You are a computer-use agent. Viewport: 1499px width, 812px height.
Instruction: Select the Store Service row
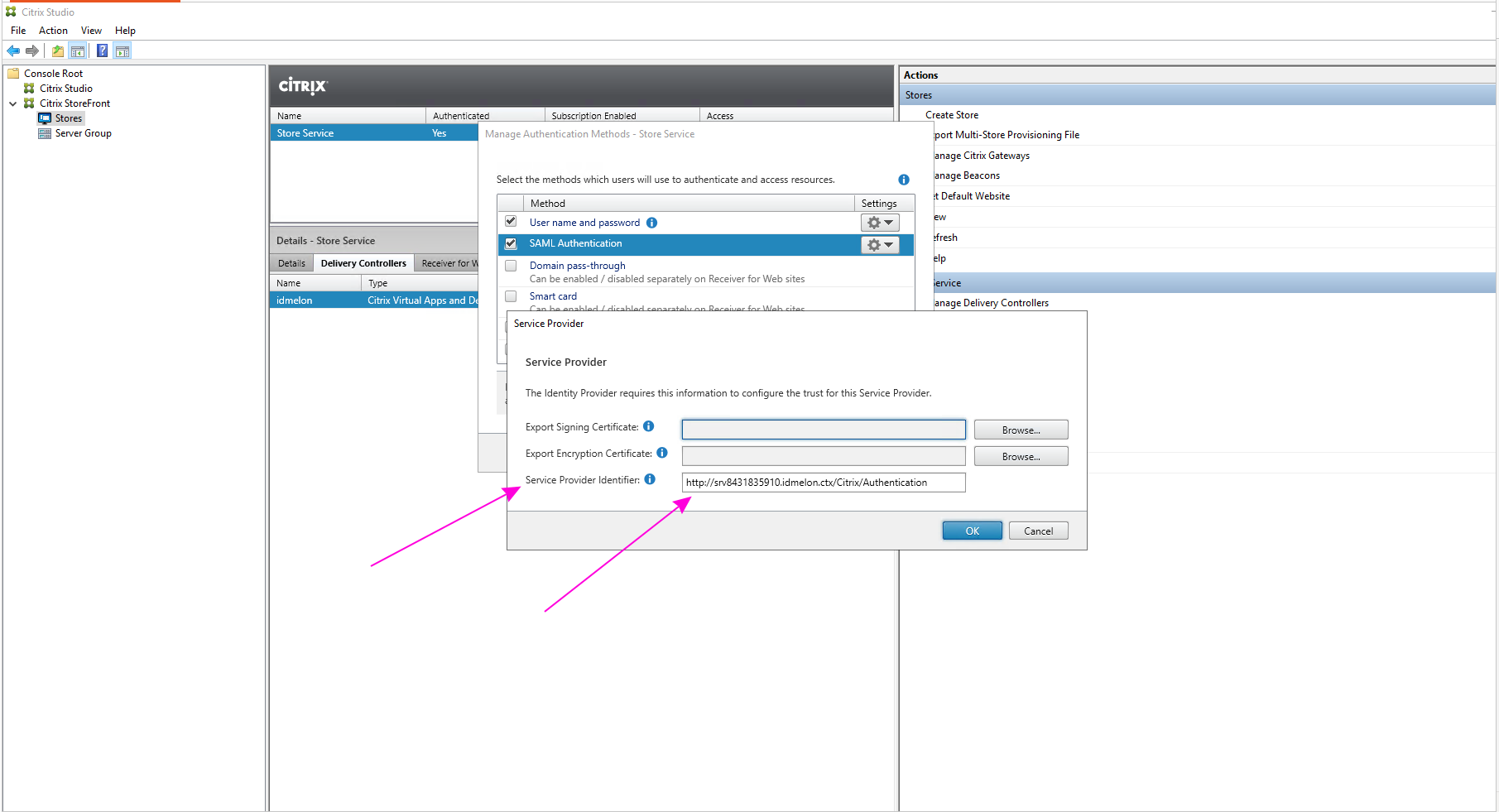374,133
